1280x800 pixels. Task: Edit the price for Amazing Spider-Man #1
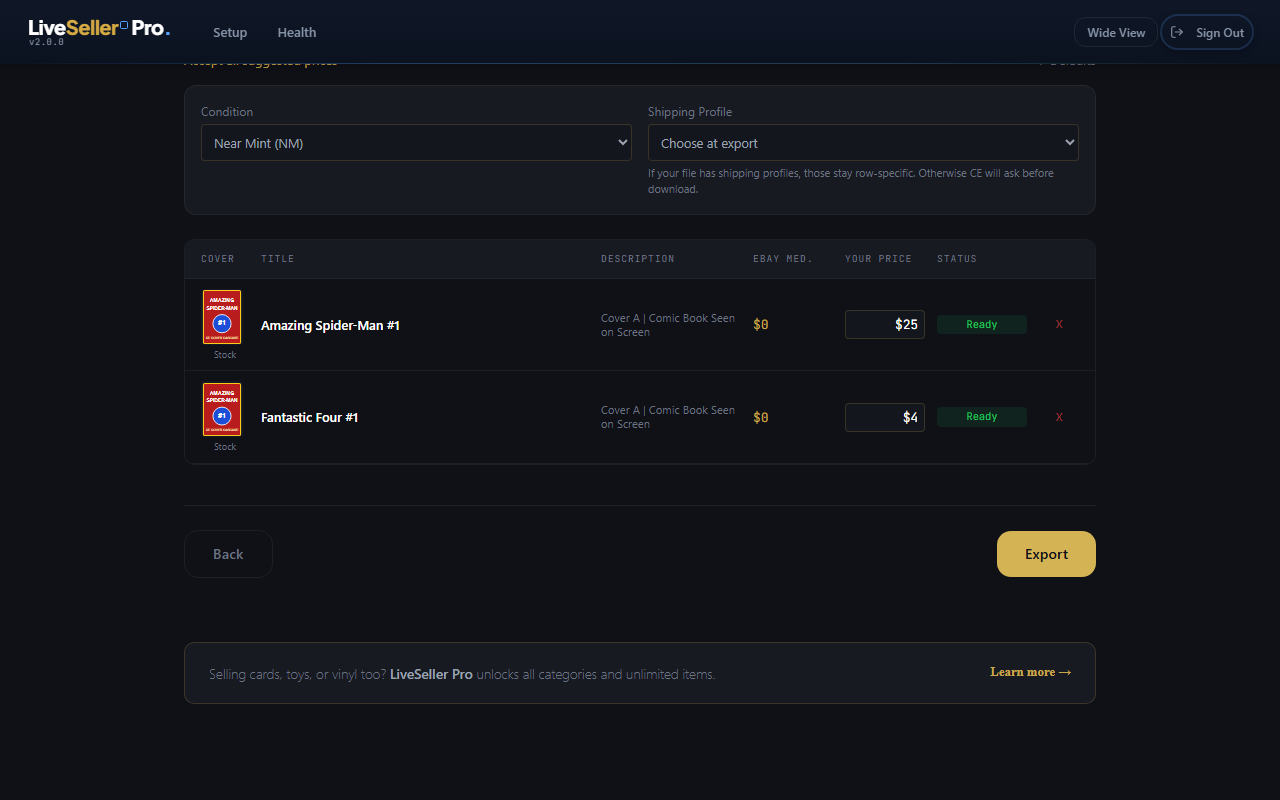coord(885,324)
